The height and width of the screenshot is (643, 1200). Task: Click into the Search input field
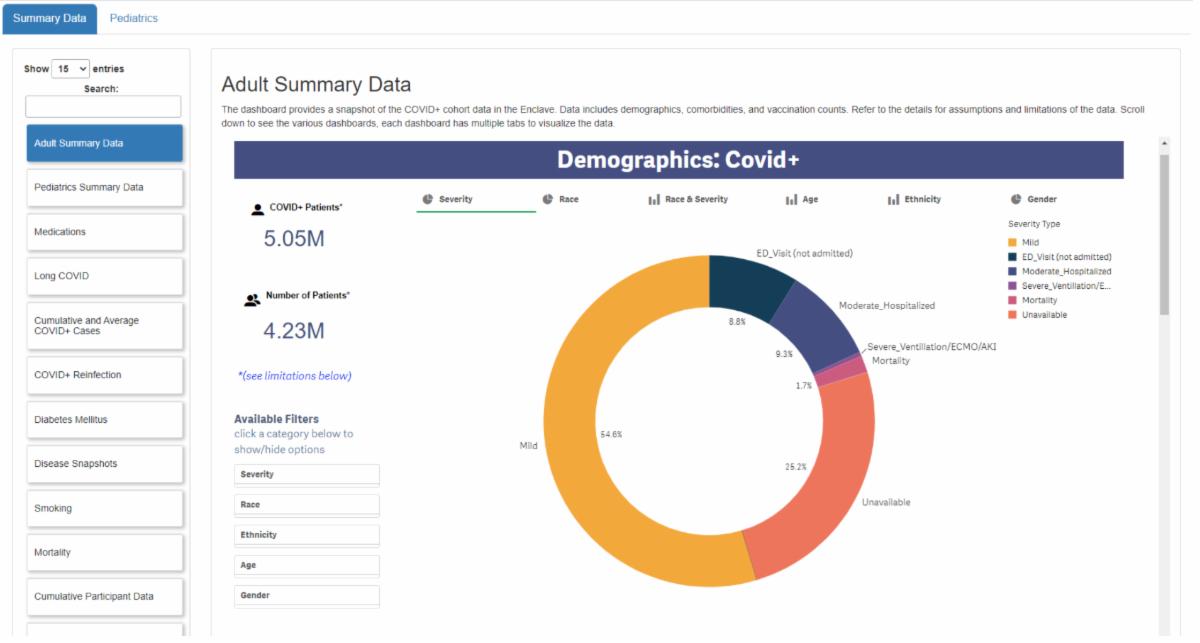click(x=103, y=106)
